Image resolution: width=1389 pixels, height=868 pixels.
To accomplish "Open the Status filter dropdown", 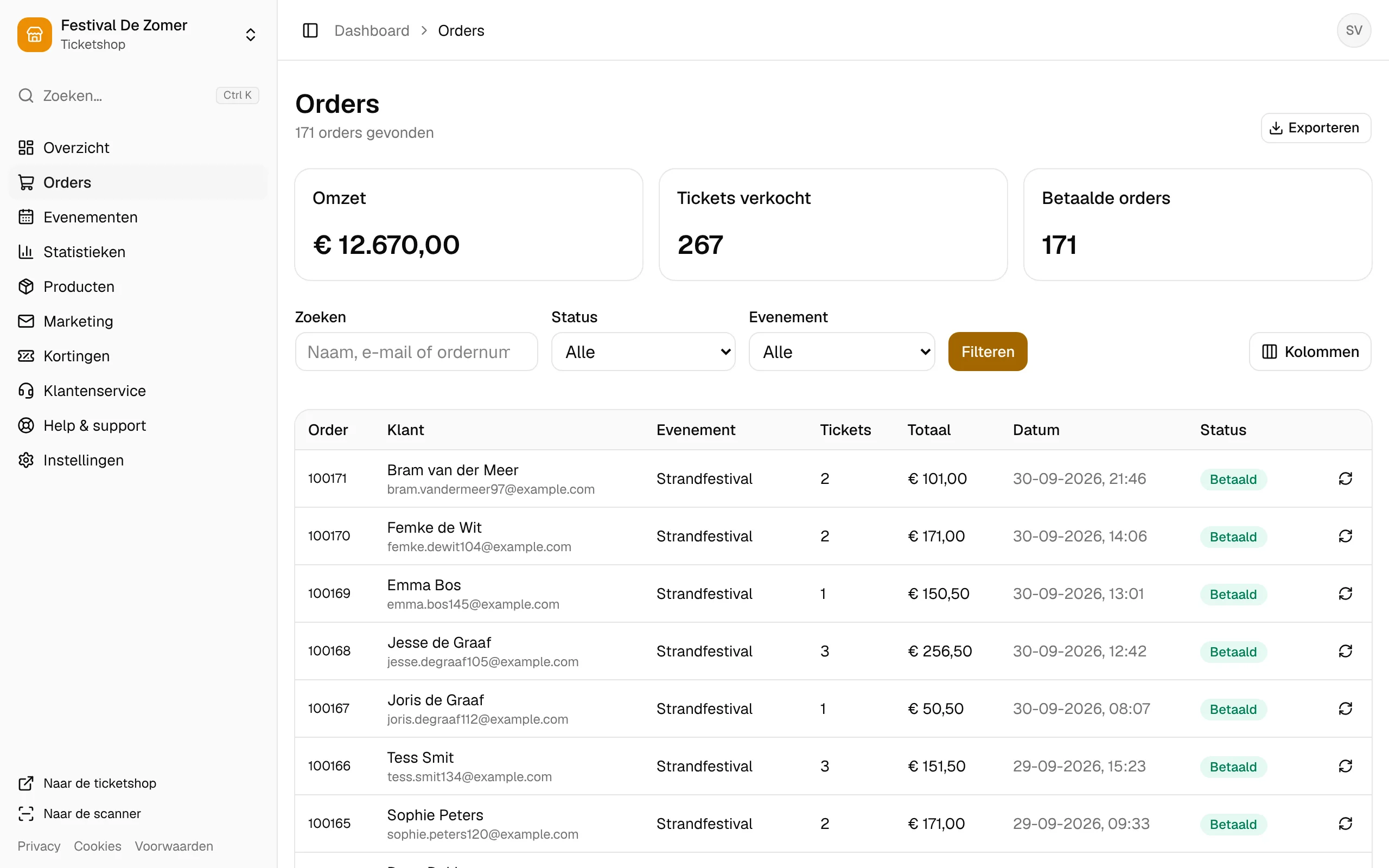I will [x=643, y=352].
